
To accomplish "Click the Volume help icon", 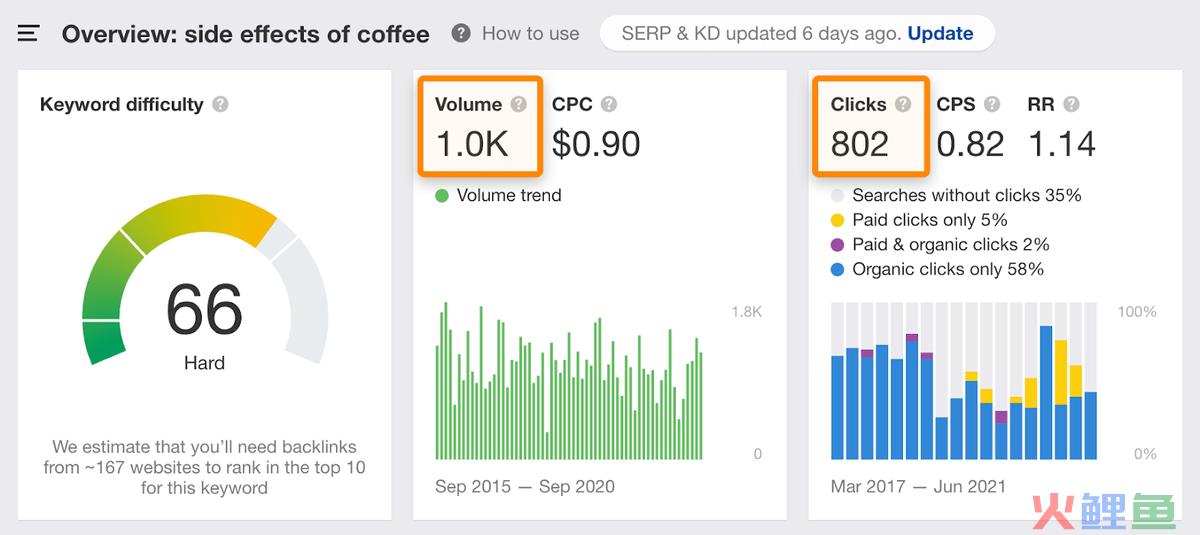I will 518,104.
